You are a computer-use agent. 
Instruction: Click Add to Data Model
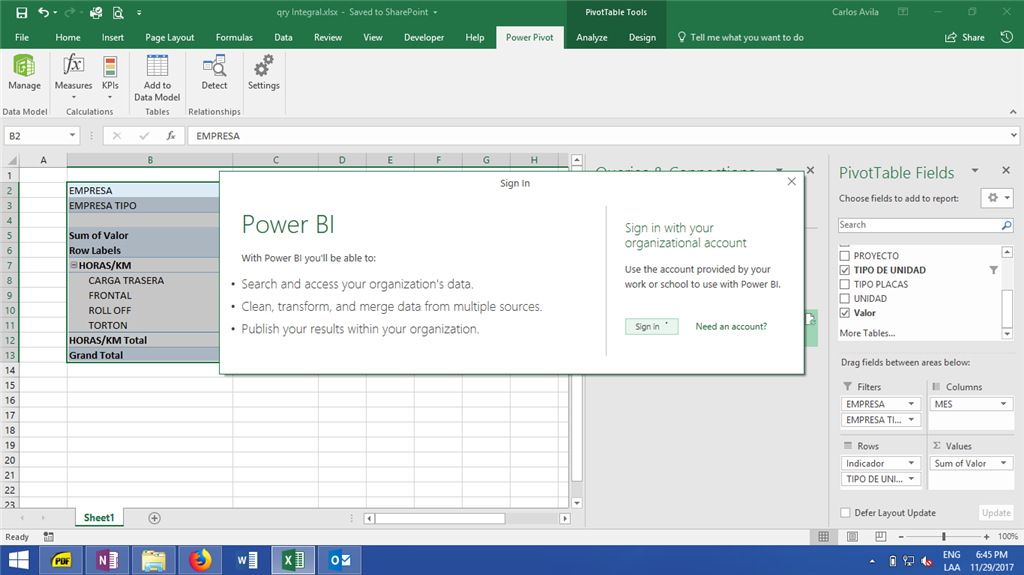[157, 78]
